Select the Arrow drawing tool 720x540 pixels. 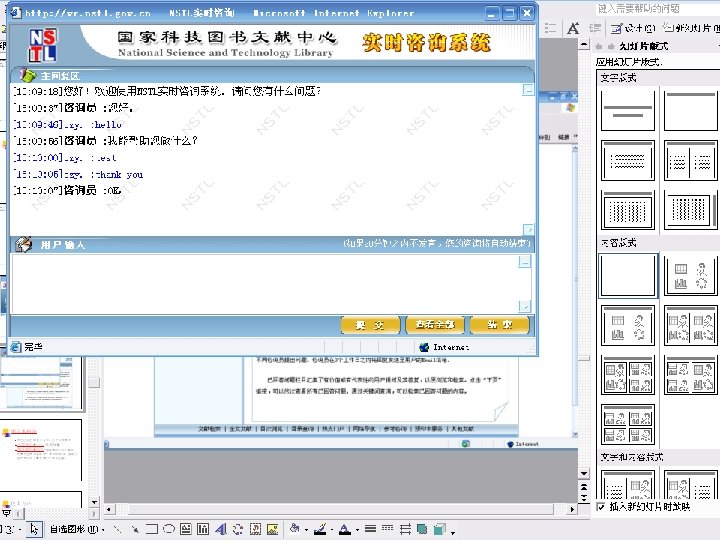tap(135, 529)
